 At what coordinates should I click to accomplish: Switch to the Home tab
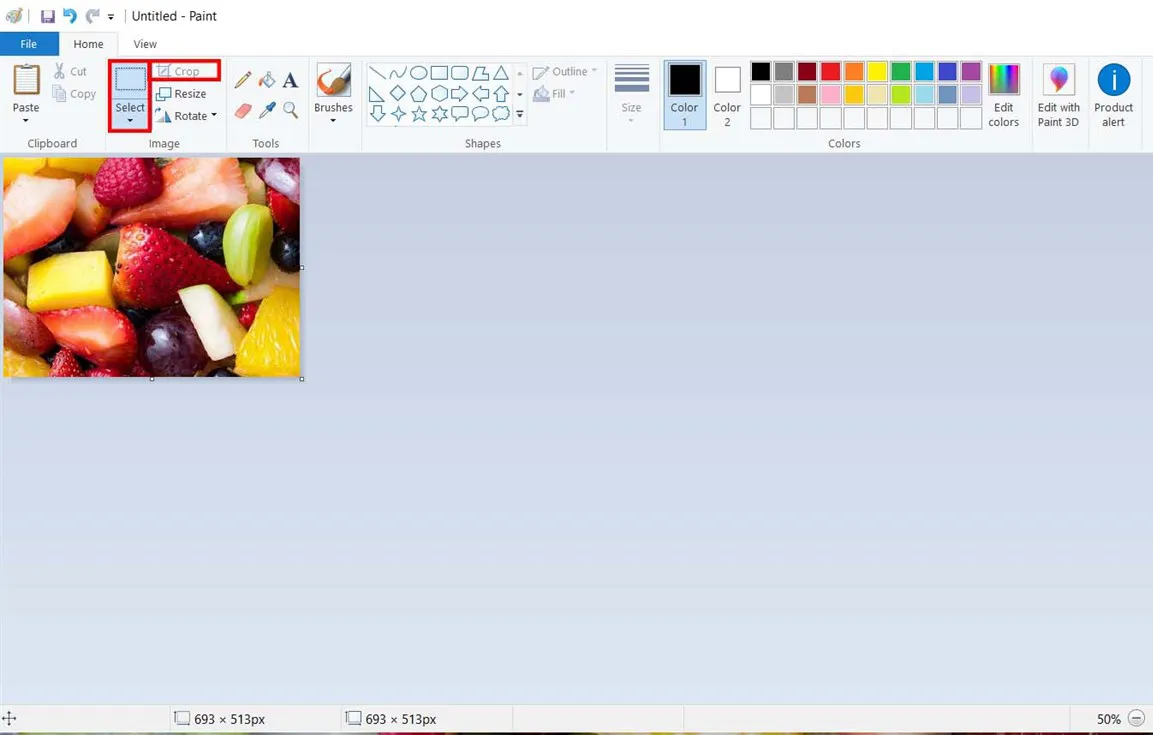click(x=88, y=44)
